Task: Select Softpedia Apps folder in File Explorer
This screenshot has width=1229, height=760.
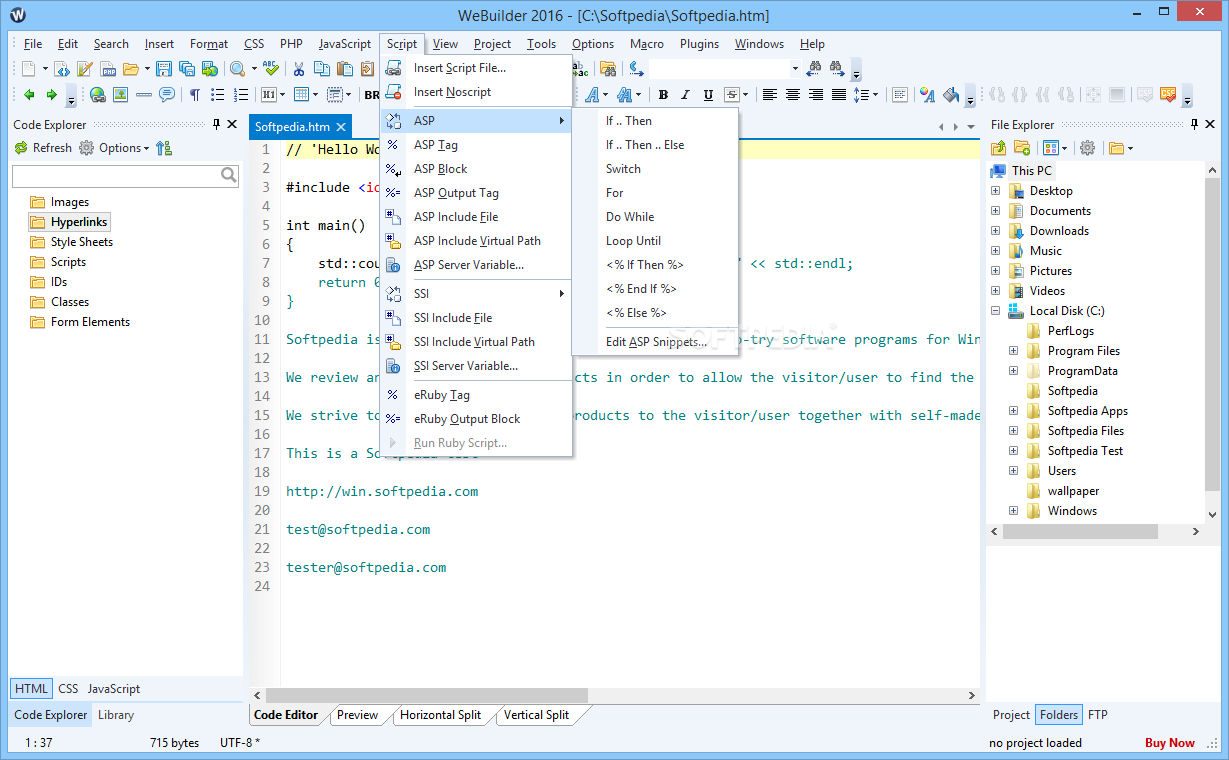Action: (x=1087, y=411)
